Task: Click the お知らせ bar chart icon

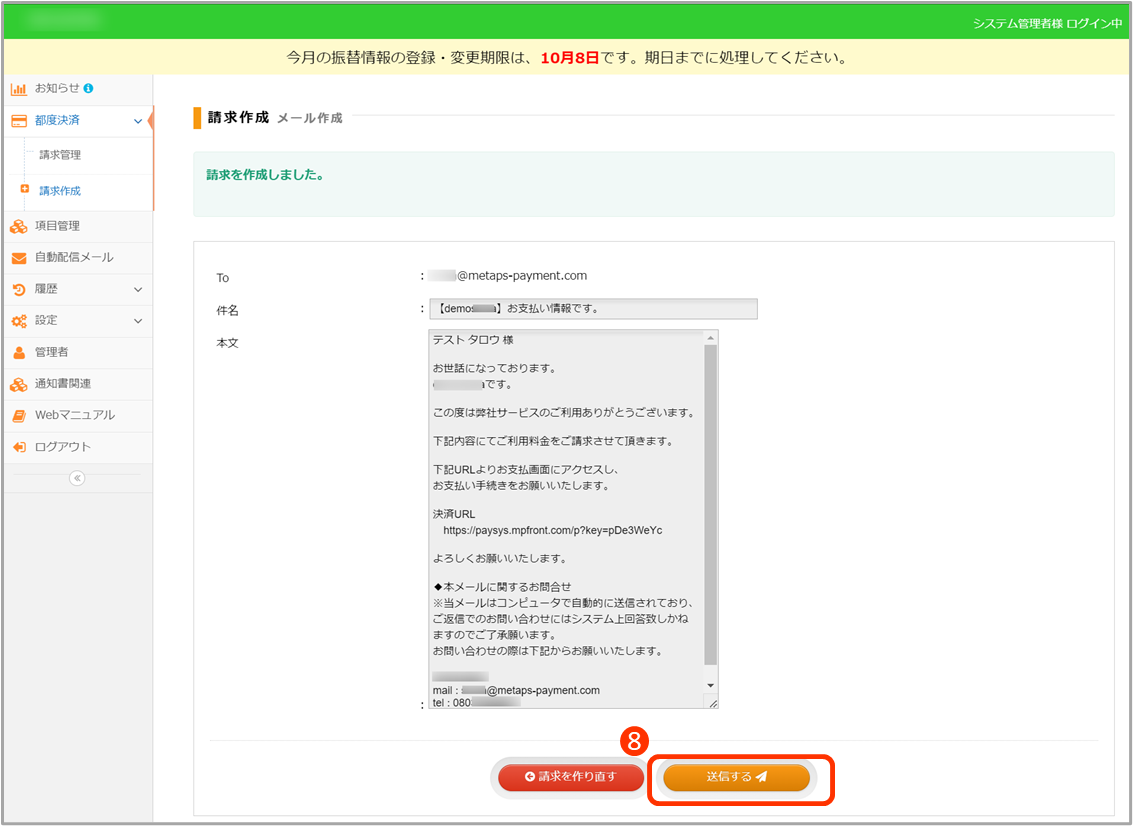Action: pyautogui.click(x=18, y=89)
